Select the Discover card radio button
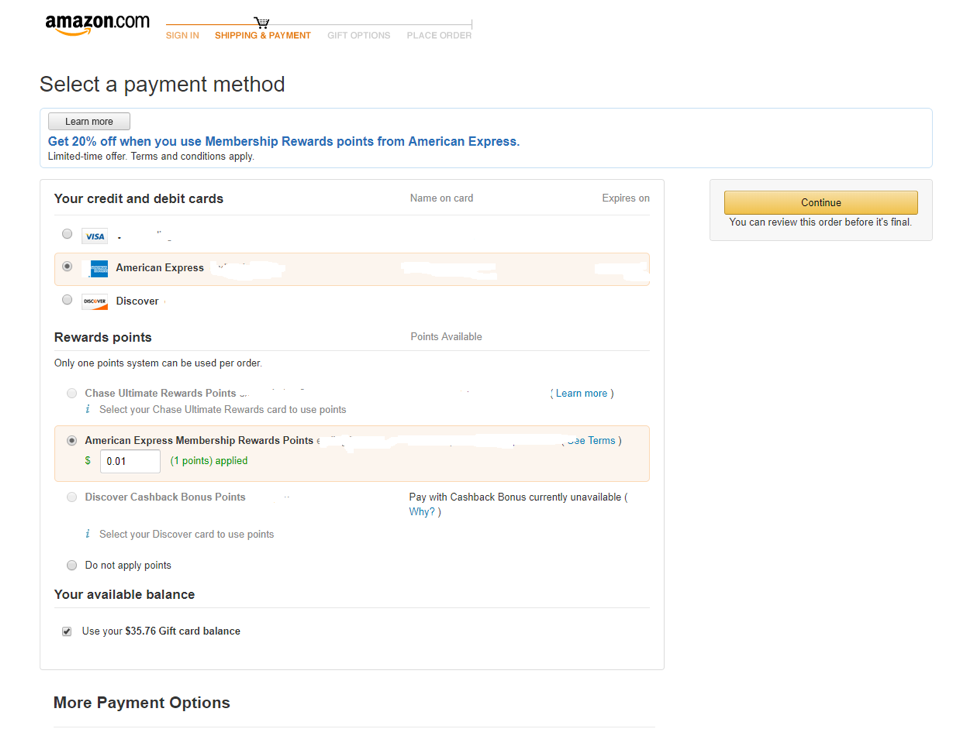The image size is (974, 733). pos(67,299)
